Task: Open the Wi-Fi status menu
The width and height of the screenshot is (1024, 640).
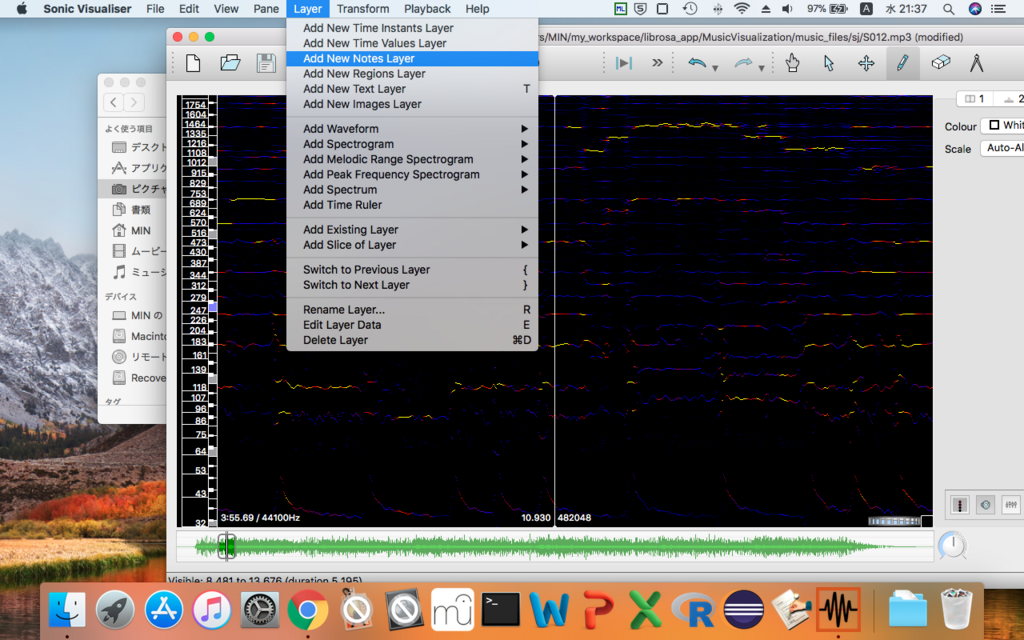Action: click(x=741, y=8)
